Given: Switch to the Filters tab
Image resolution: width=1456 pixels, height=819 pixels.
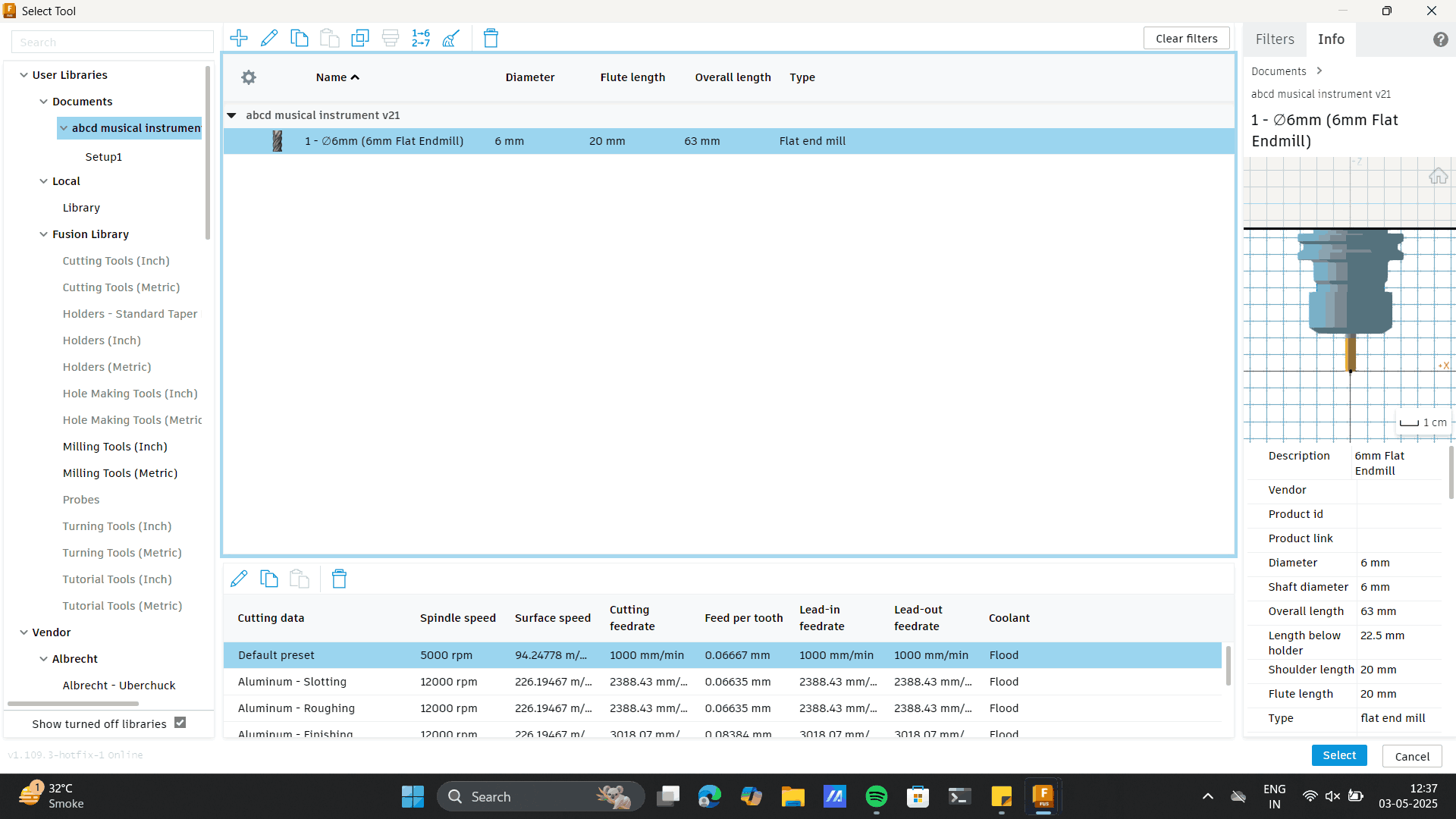Looking at the screenshot, I should [1275, 39].
